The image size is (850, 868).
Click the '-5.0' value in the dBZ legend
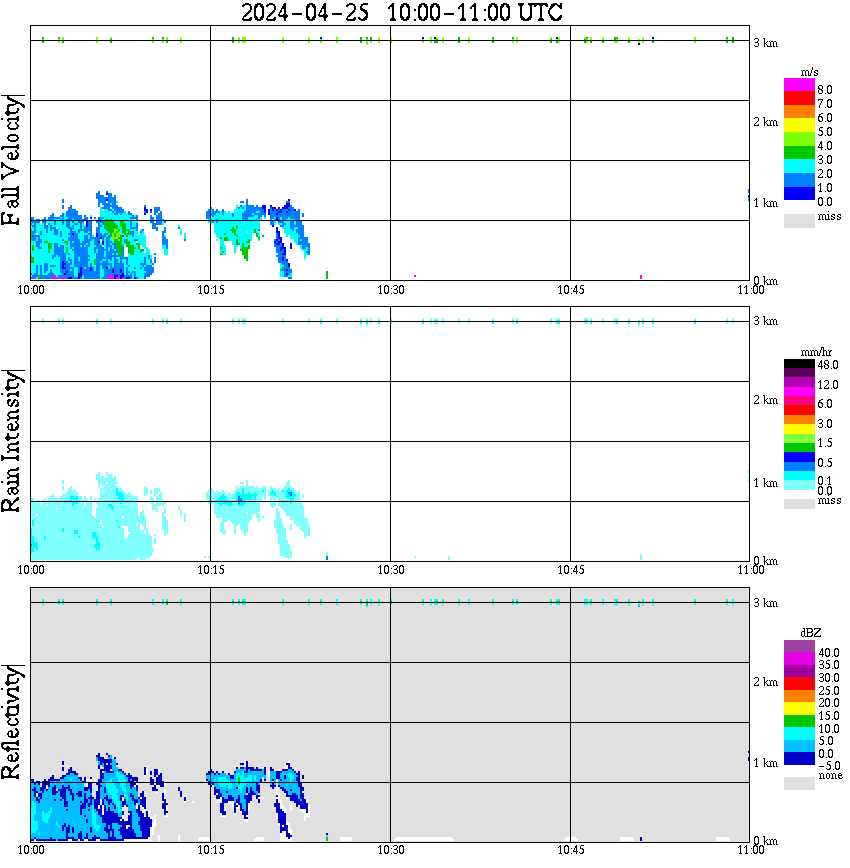pyautogui.click(x=829, y=766)
